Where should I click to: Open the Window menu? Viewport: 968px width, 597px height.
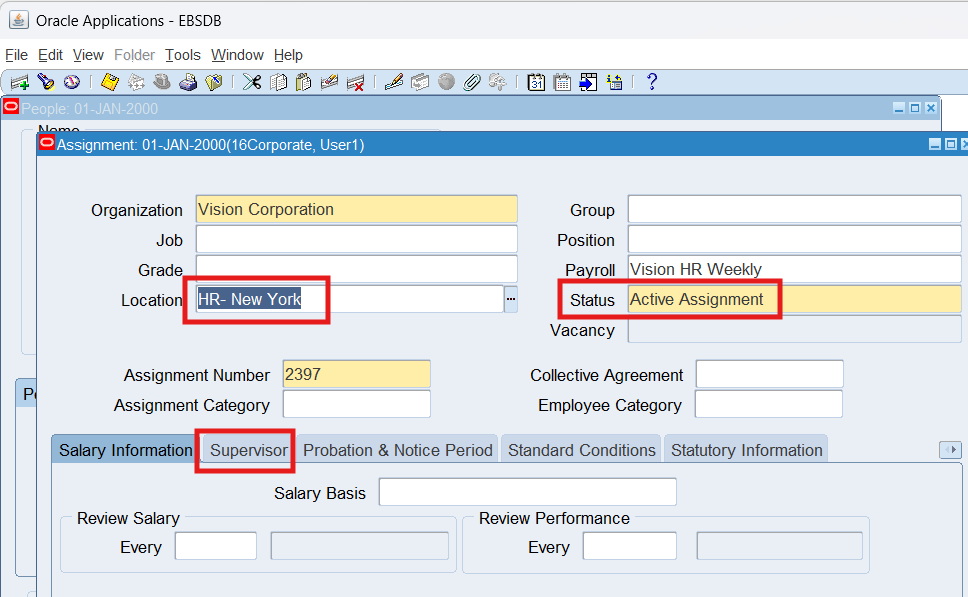pyautogui.click(x=237, y=55)
